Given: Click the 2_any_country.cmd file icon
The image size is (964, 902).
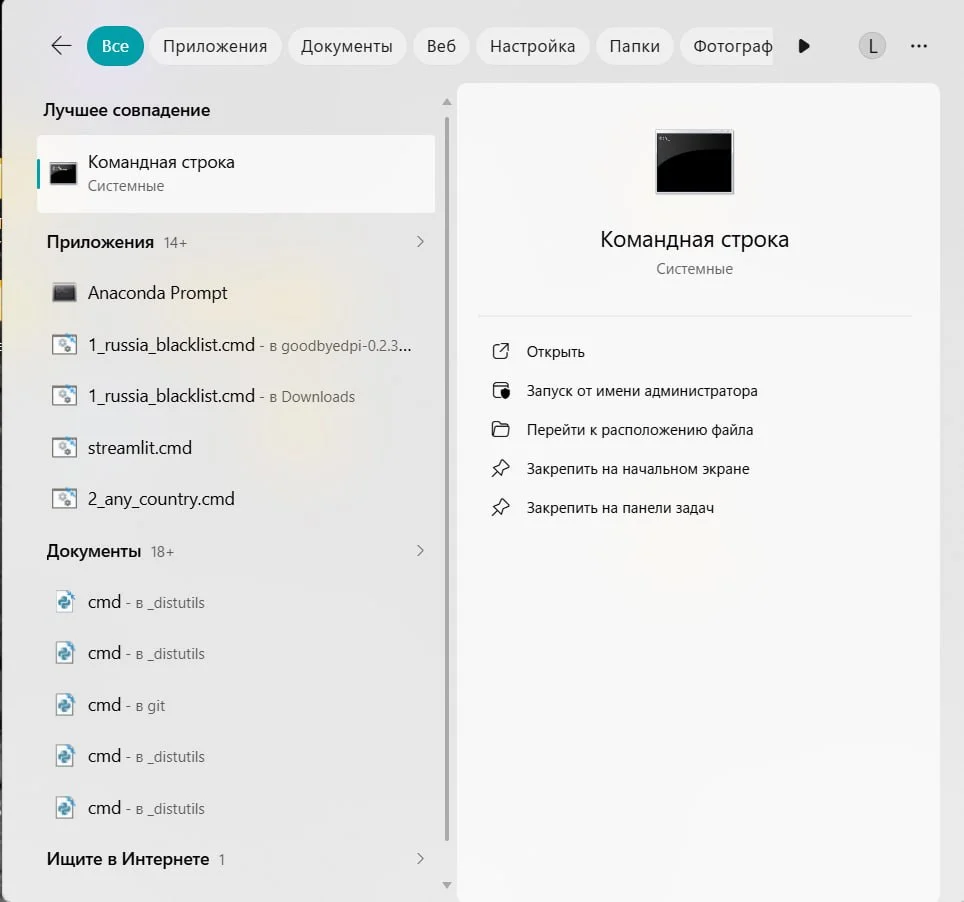Looking at the screenshot, I should point(64,499).
